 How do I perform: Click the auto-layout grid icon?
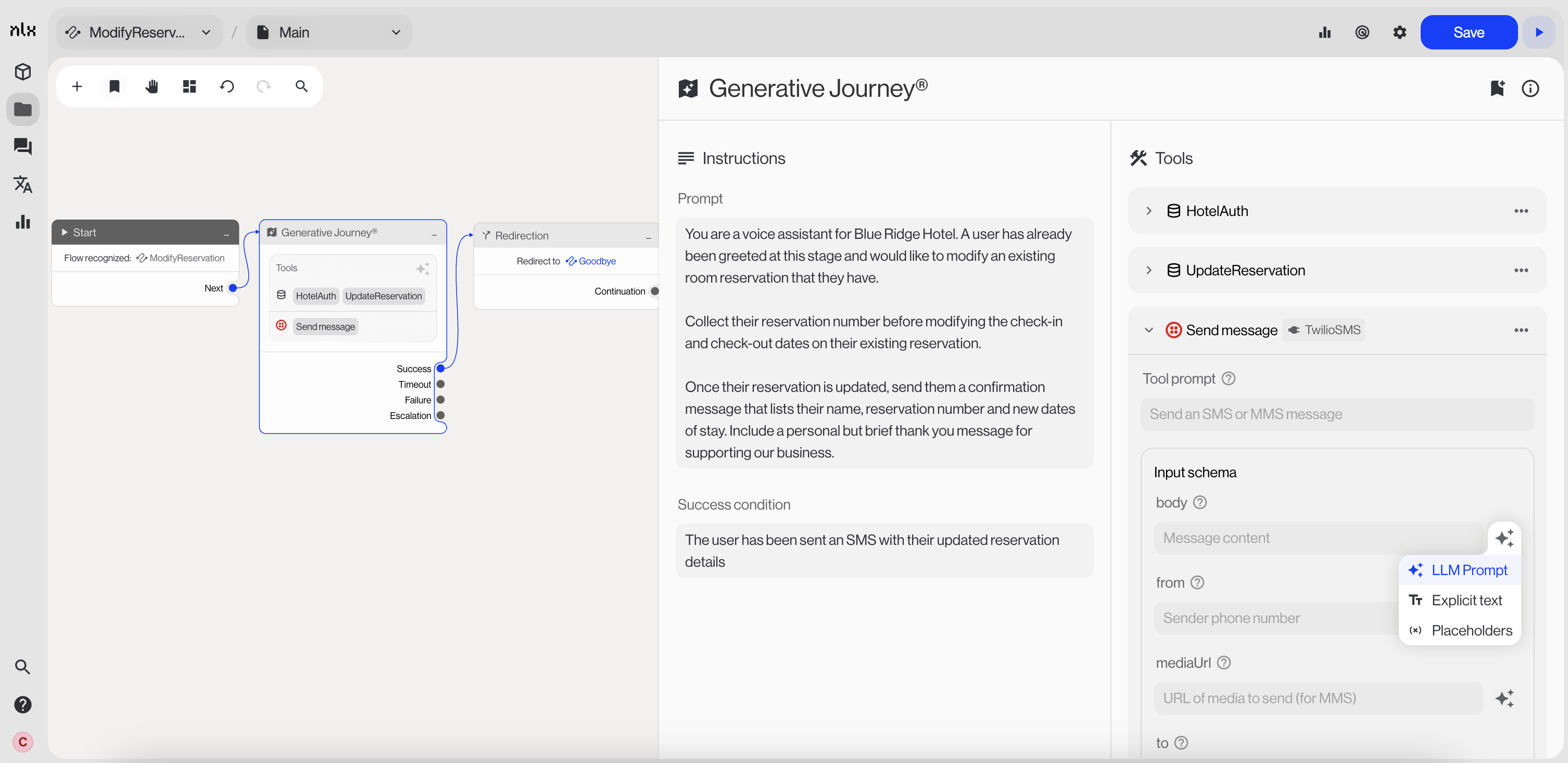coord(189,86)
